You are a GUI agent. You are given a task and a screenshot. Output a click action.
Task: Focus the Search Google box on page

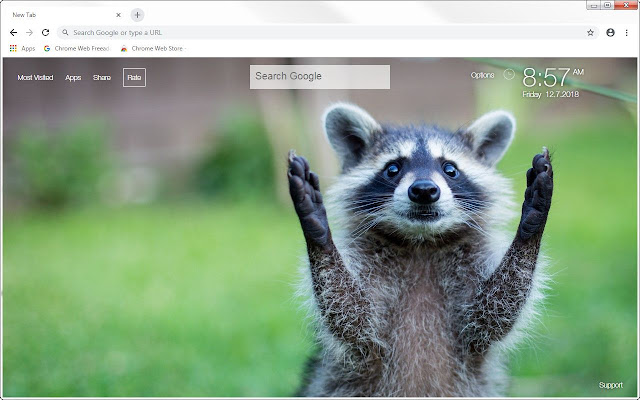[x=320, y=77]
